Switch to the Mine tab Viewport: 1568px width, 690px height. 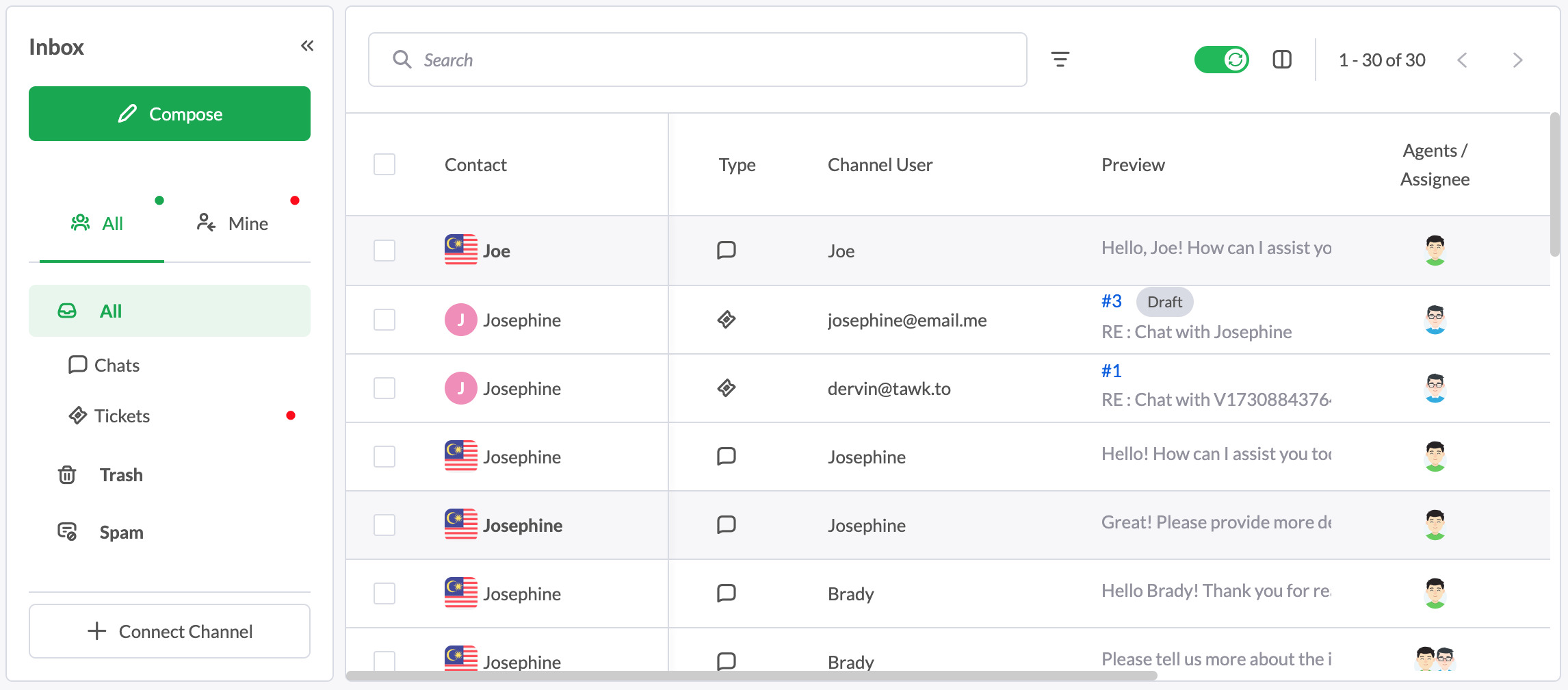[232, 223]
